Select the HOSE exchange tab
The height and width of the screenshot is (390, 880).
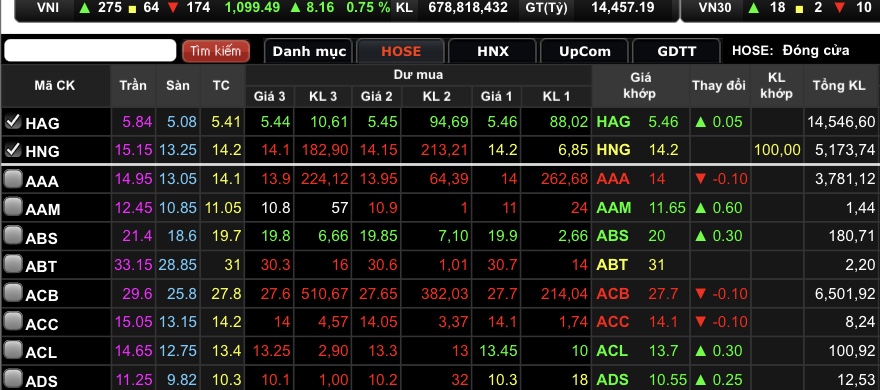click(401, 51)
